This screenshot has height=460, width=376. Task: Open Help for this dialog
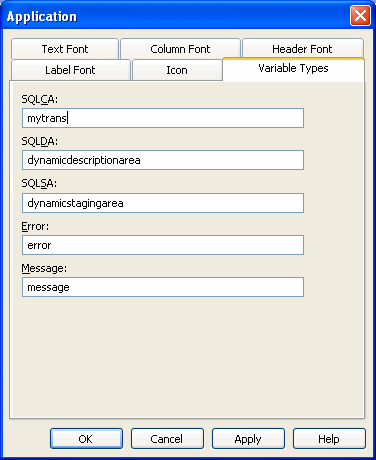(329, 439)
